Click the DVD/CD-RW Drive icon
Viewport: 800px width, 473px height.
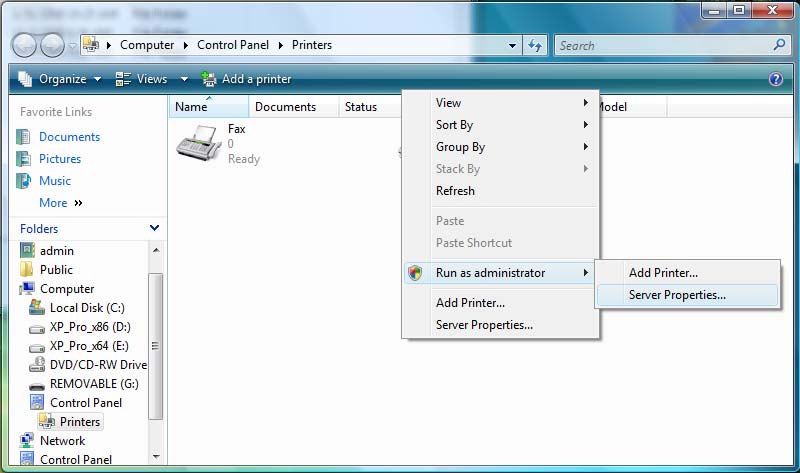pyautogui.click(x=37, y=364)
